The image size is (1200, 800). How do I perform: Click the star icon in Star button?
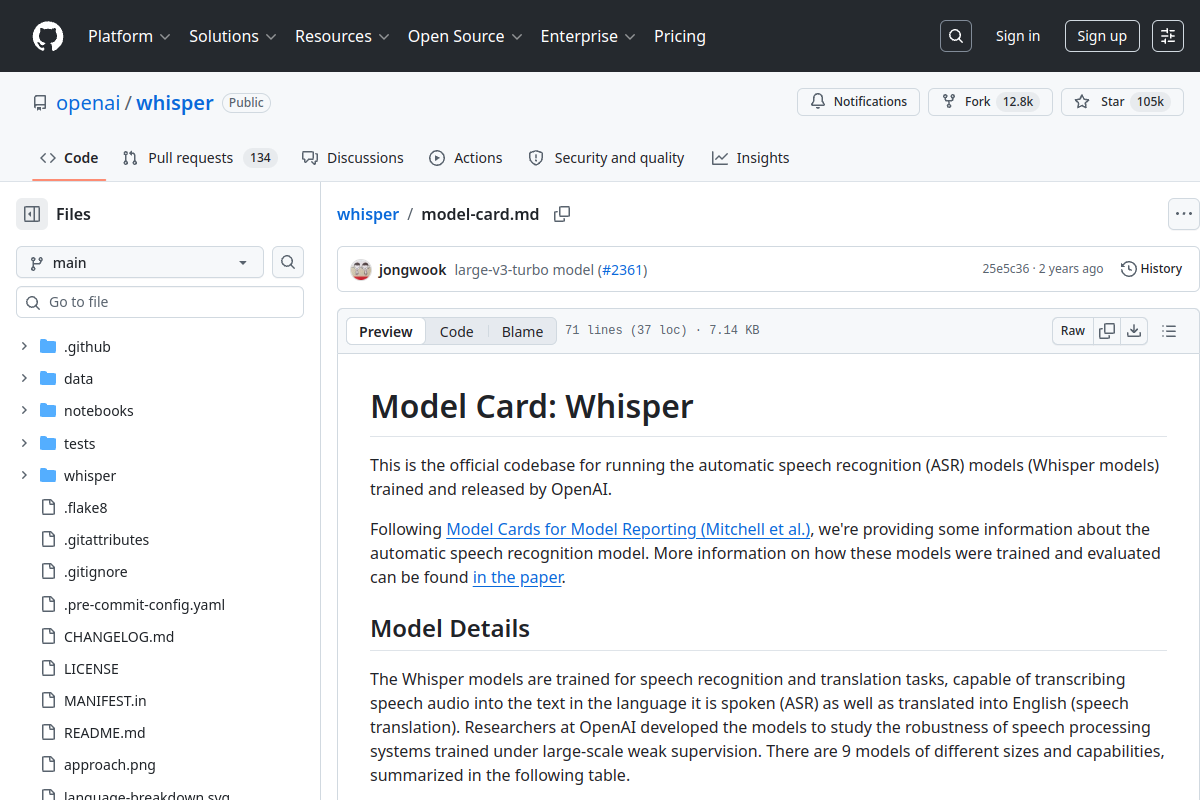click(1082, 102)
